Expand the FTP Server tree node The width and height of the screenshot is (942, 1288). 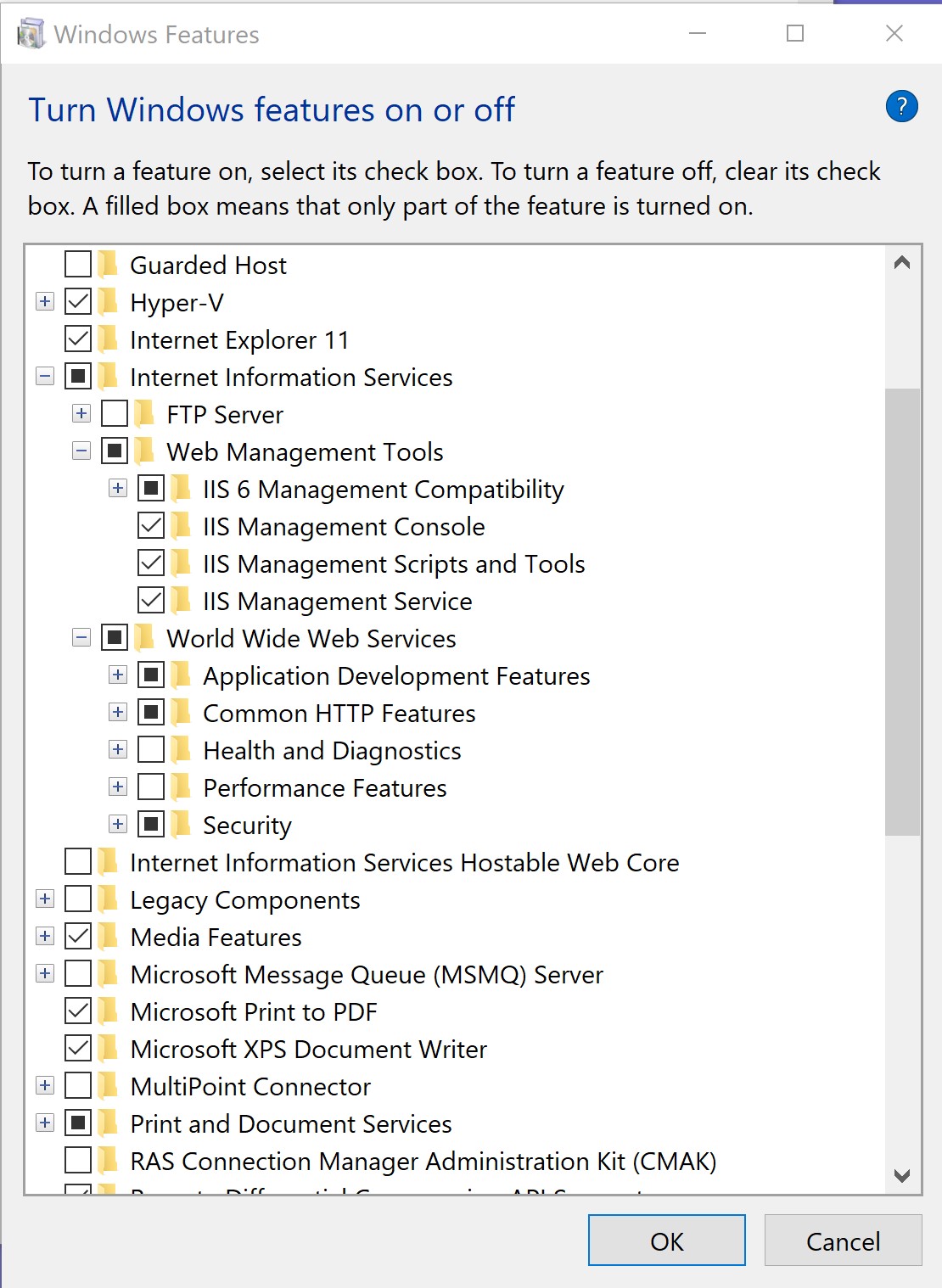point(81,414)
